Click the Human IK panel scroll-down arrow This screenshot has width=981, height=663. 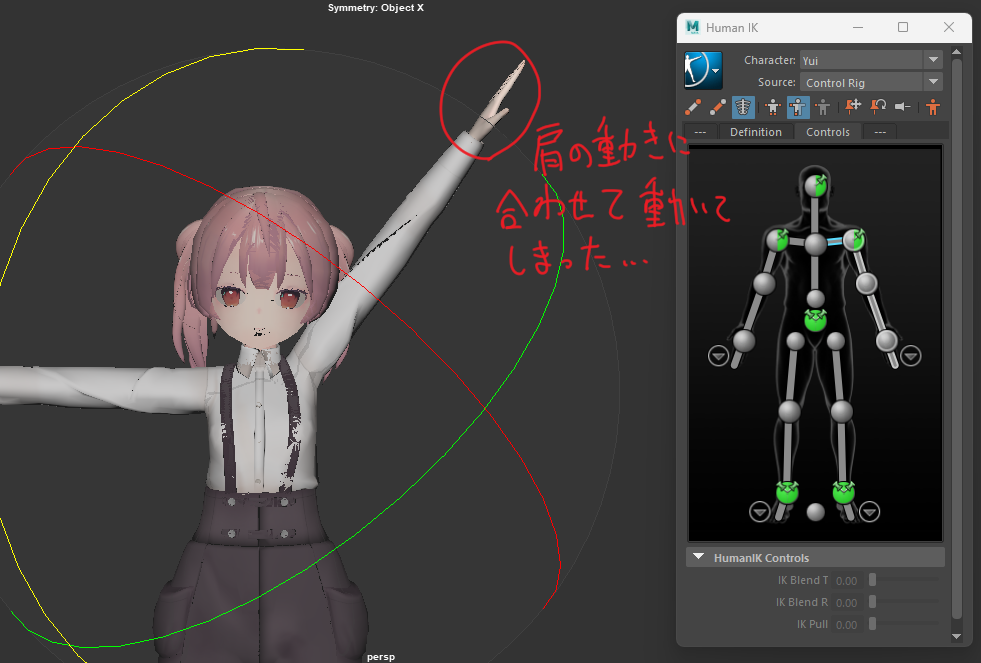pos(956,636)
